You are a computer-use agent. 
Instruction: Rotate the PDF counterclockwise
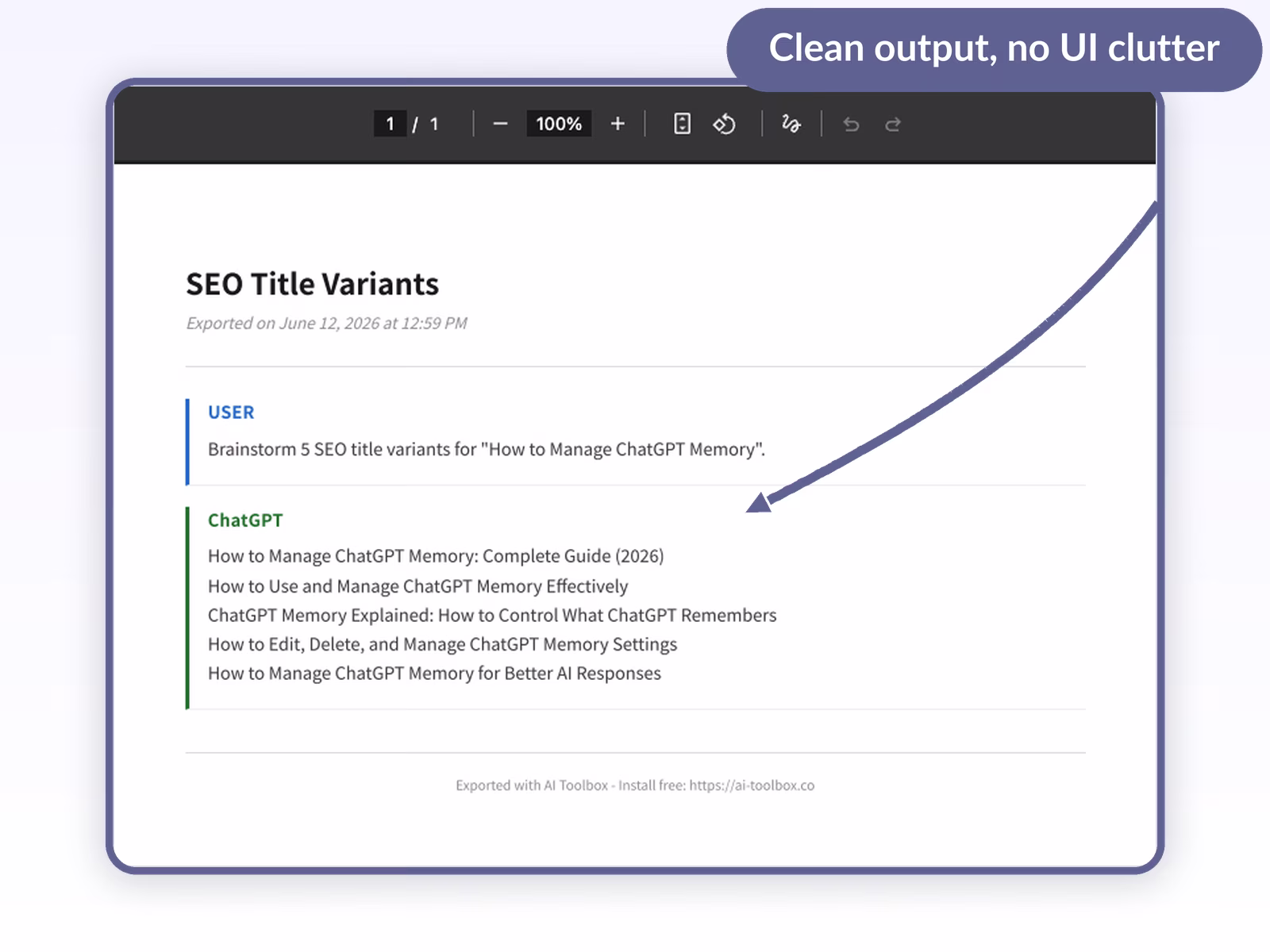click(x=724, y=125)
